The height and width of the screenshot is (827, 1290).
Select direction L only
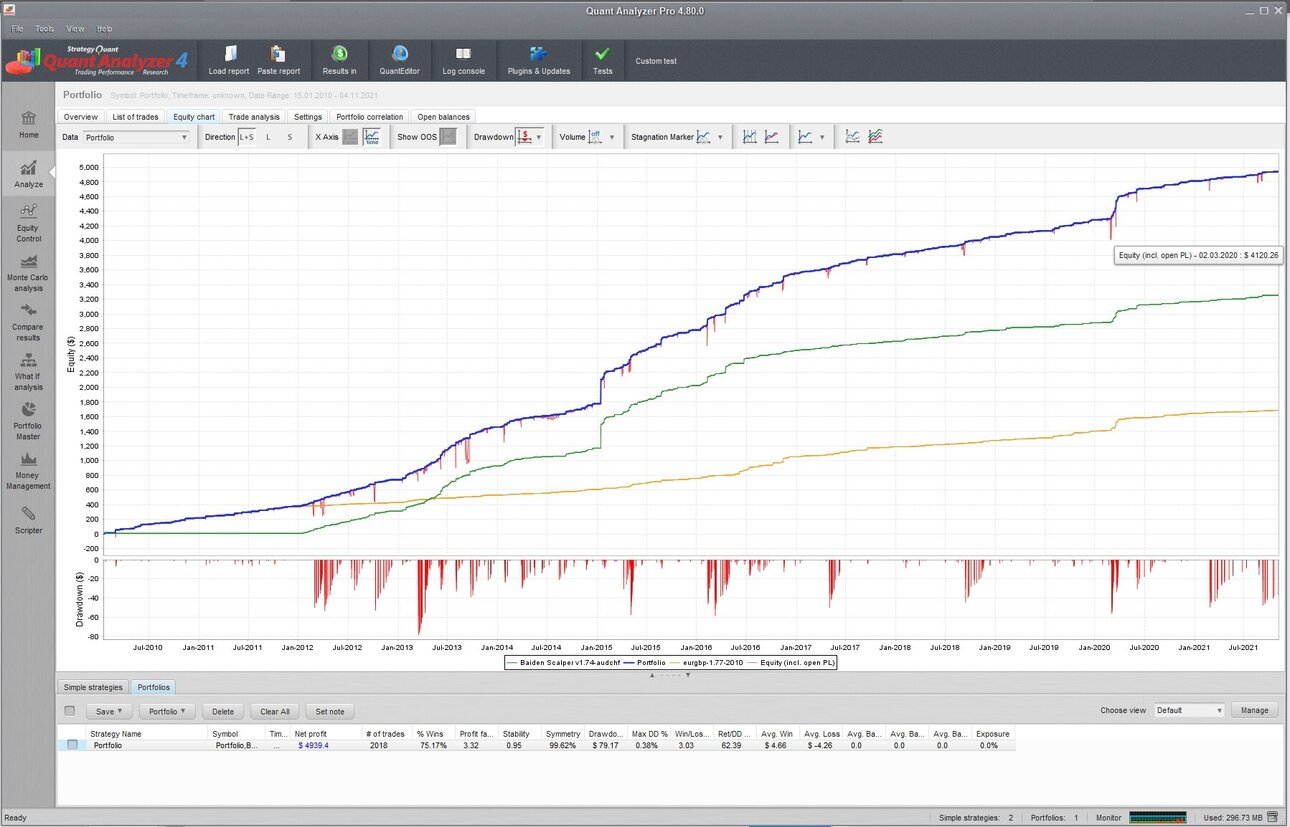(268, 137)
